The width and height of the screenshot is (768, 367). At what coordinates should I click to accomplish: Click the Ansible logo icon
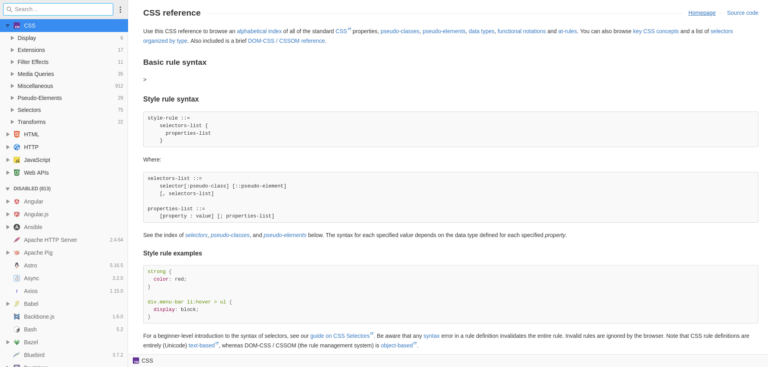point(17,227)
